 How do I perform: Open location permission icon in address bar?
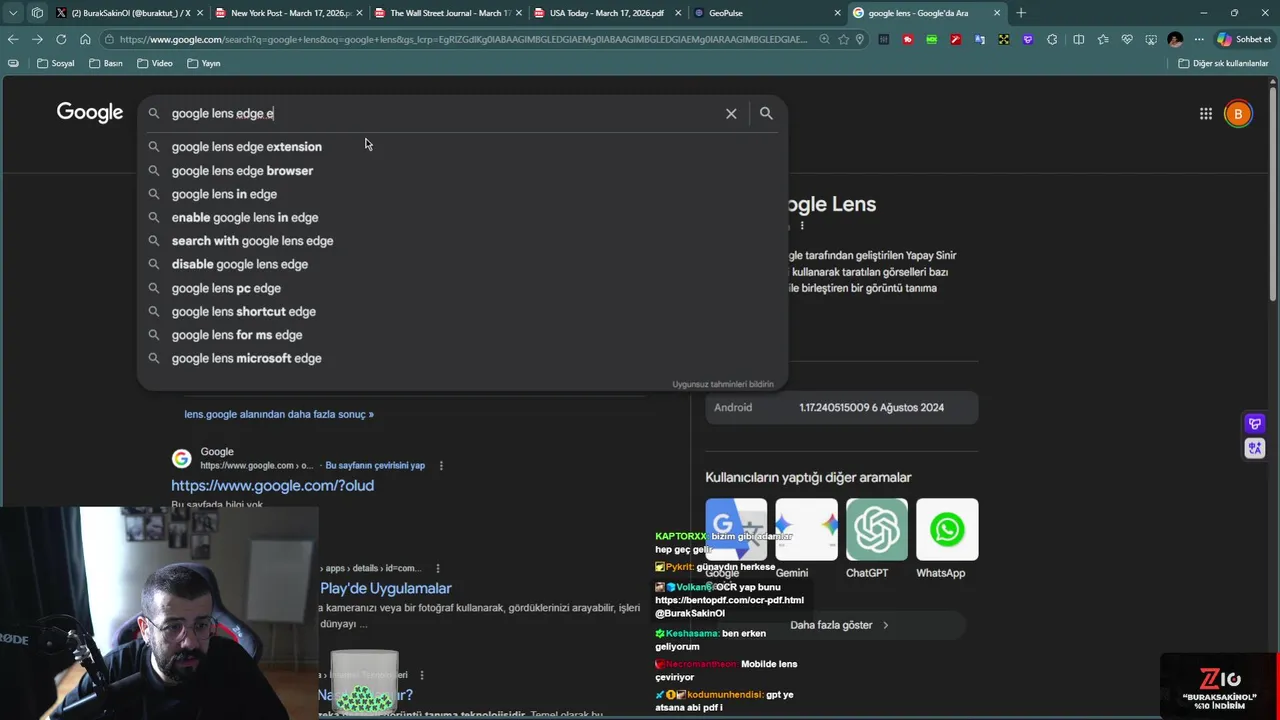pos(859,40)
